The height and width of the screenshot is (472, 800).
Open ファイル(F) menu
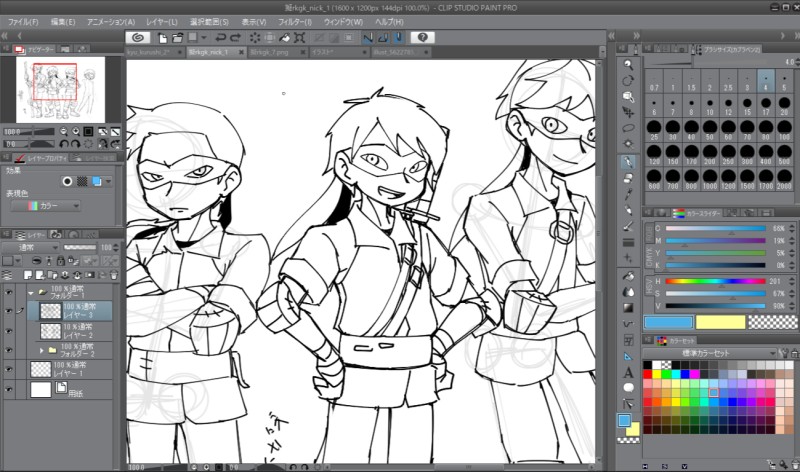click(x=23, y=22)
